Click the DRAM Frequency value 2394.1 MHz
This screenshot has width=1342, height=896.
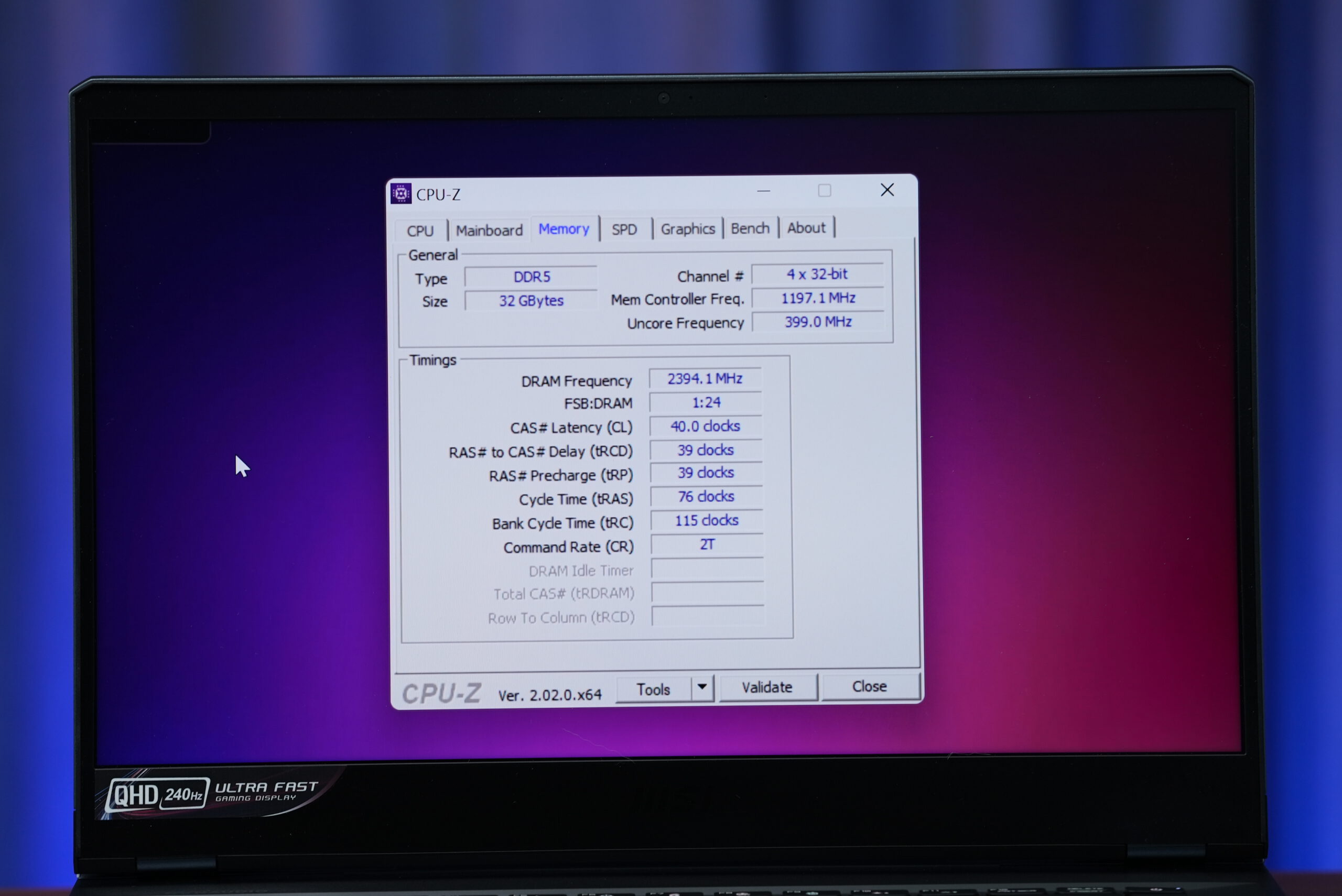[x=705, y=378]
